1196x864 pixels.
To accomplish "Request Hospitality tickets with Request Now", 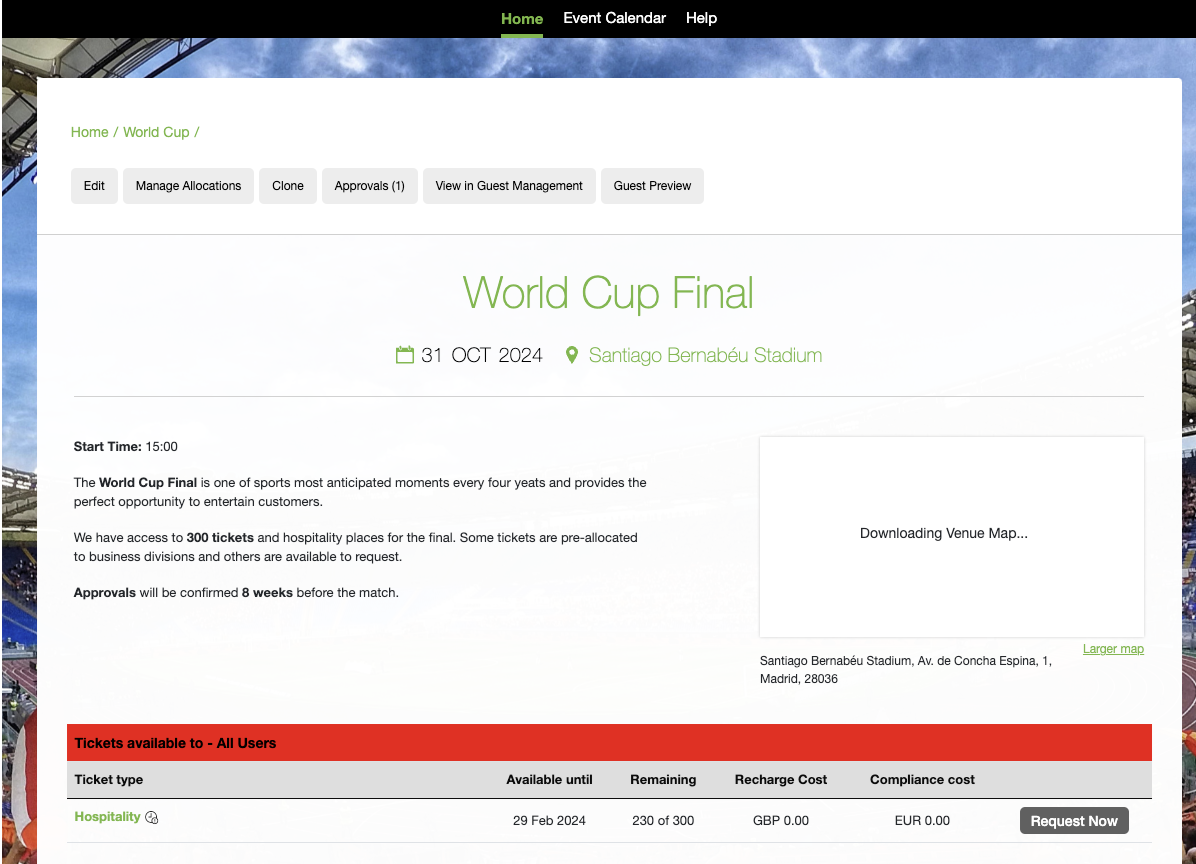I will (1074, 821).
